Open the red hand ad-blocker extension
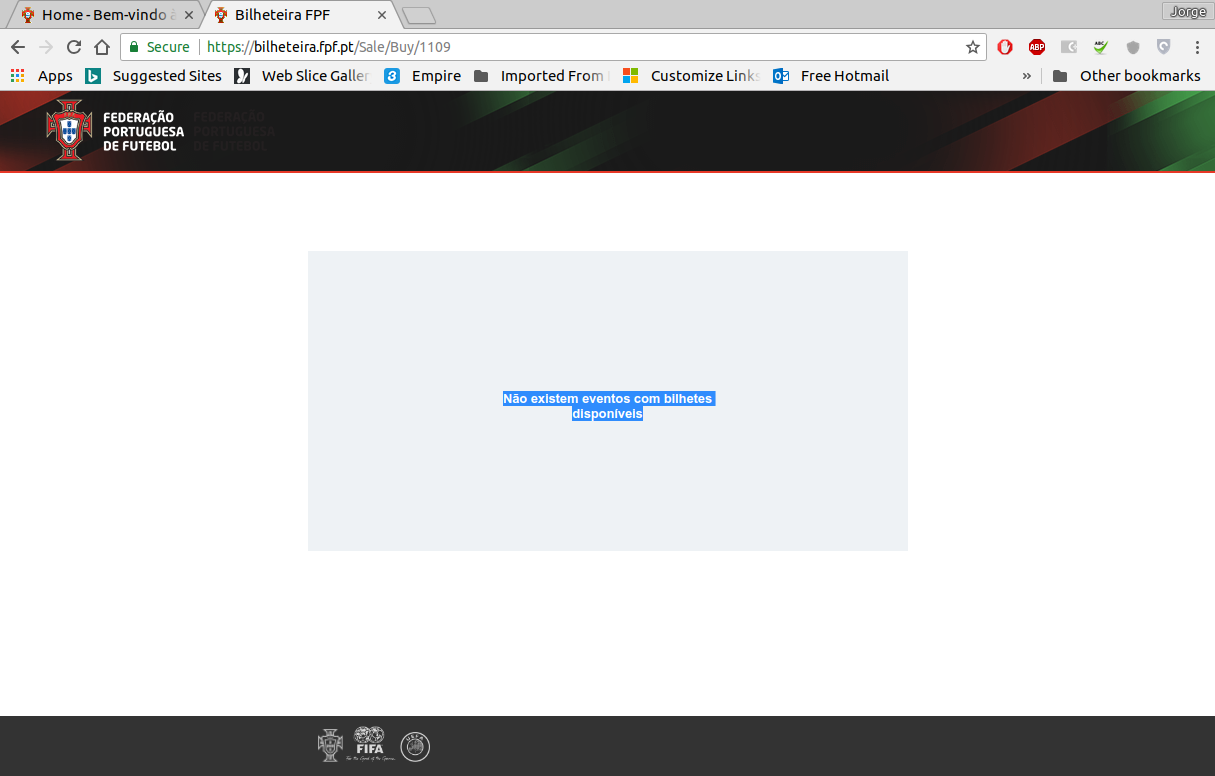Image resolution: width=1215 pixels, height=776 pixels. [x=1005, y=47]
